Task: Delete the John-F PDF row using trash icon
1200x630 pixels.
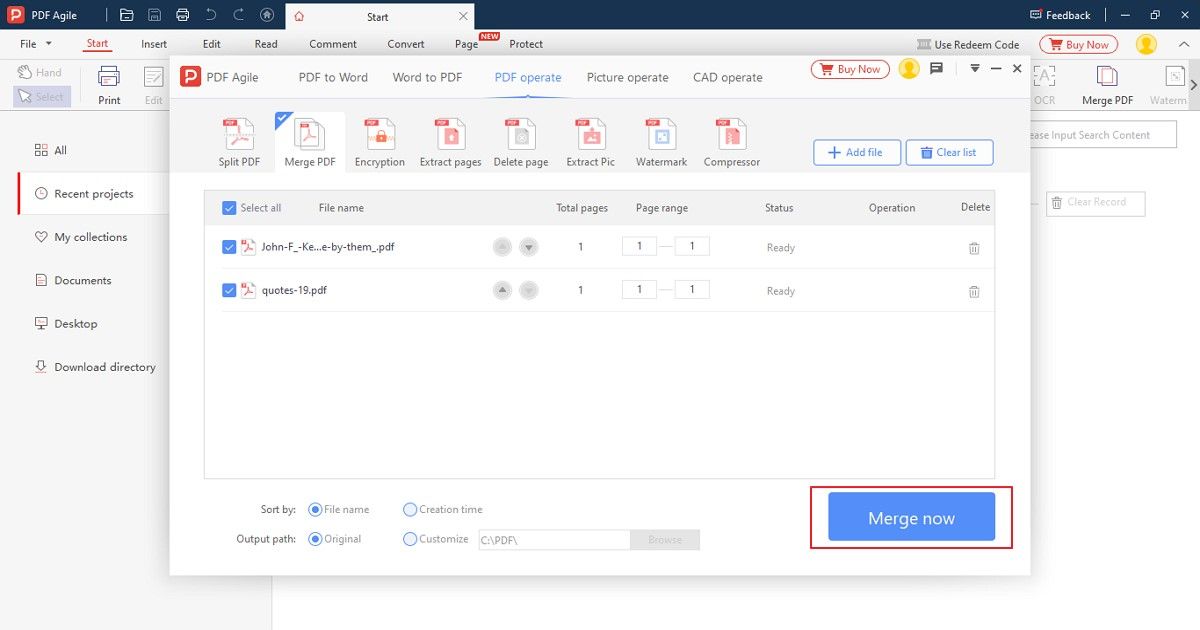Action: [x=974, y=248]
